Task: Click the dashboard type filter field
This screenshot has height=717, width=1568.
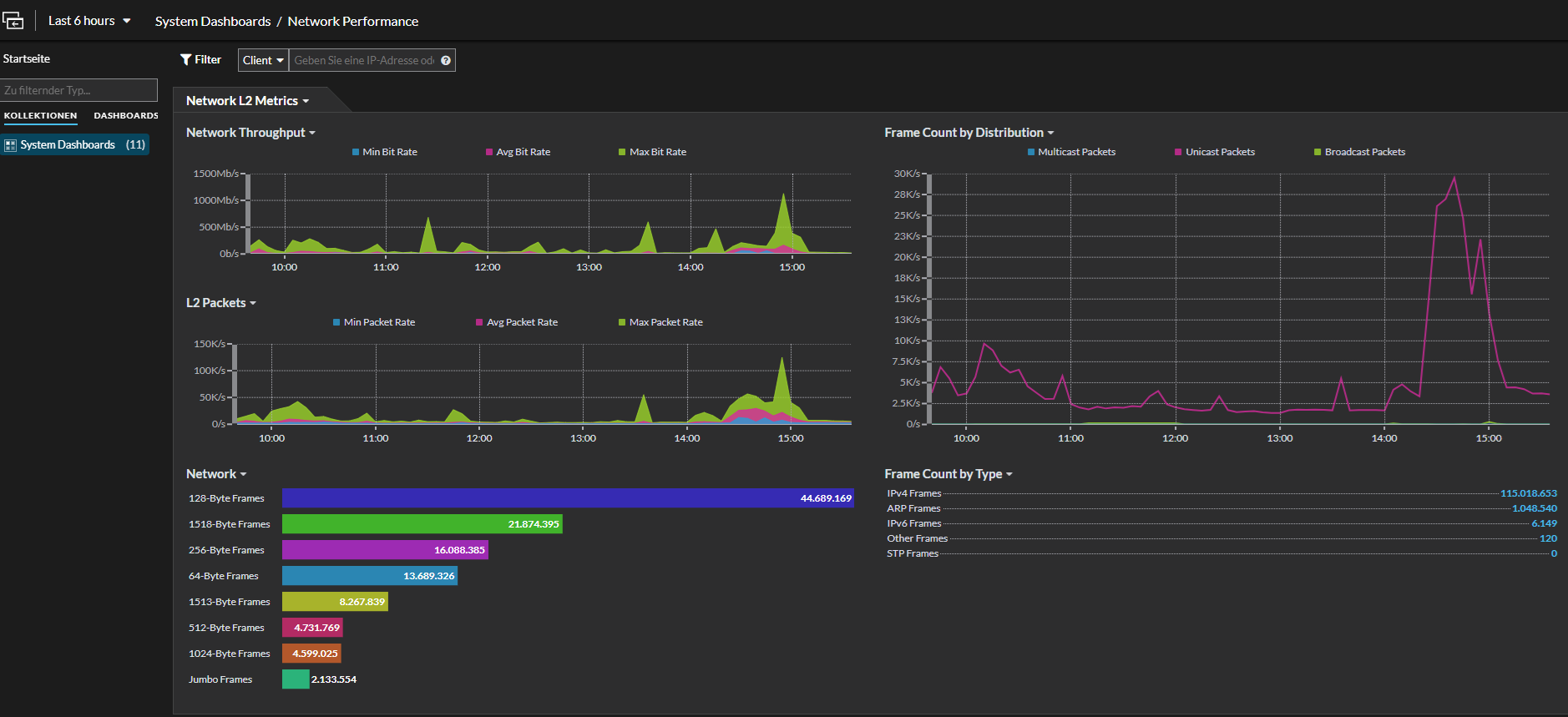Action: tap(79, 90)
